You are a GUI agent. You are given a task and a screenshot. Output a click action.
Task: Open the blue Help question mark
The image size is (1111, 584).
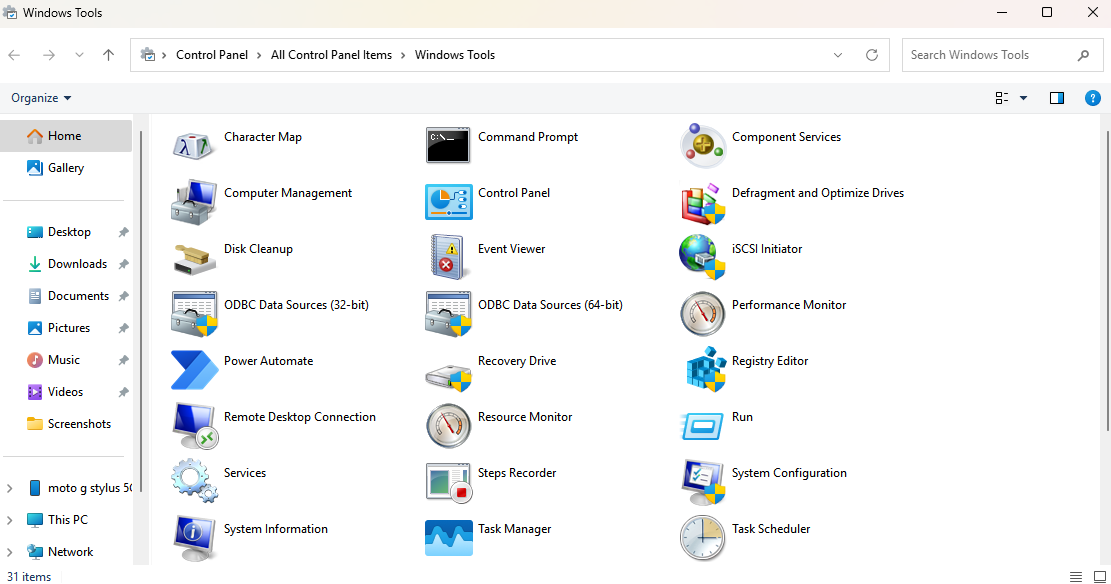click(1093, 98)
